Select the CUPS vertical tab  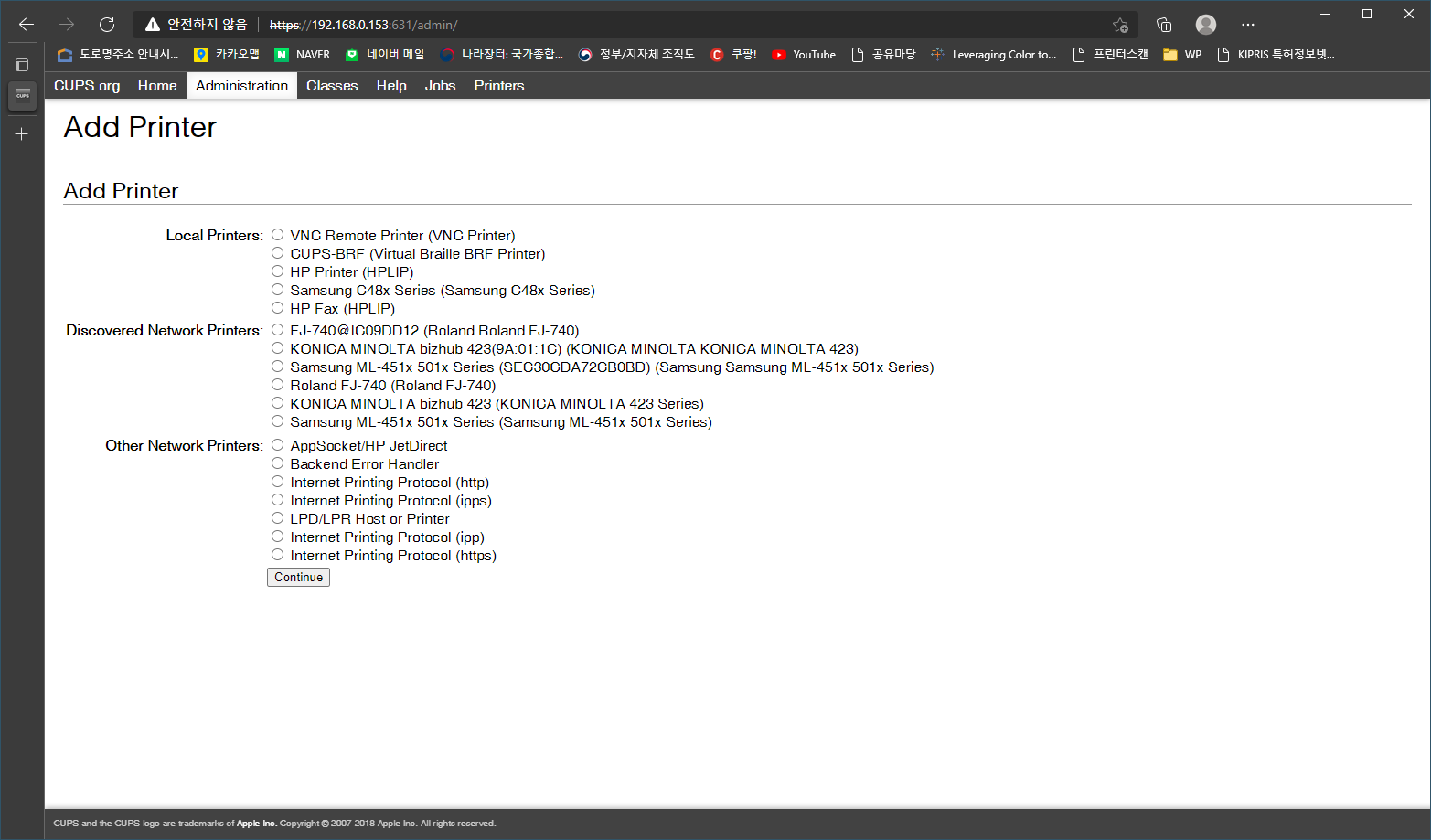coord(22,95)
